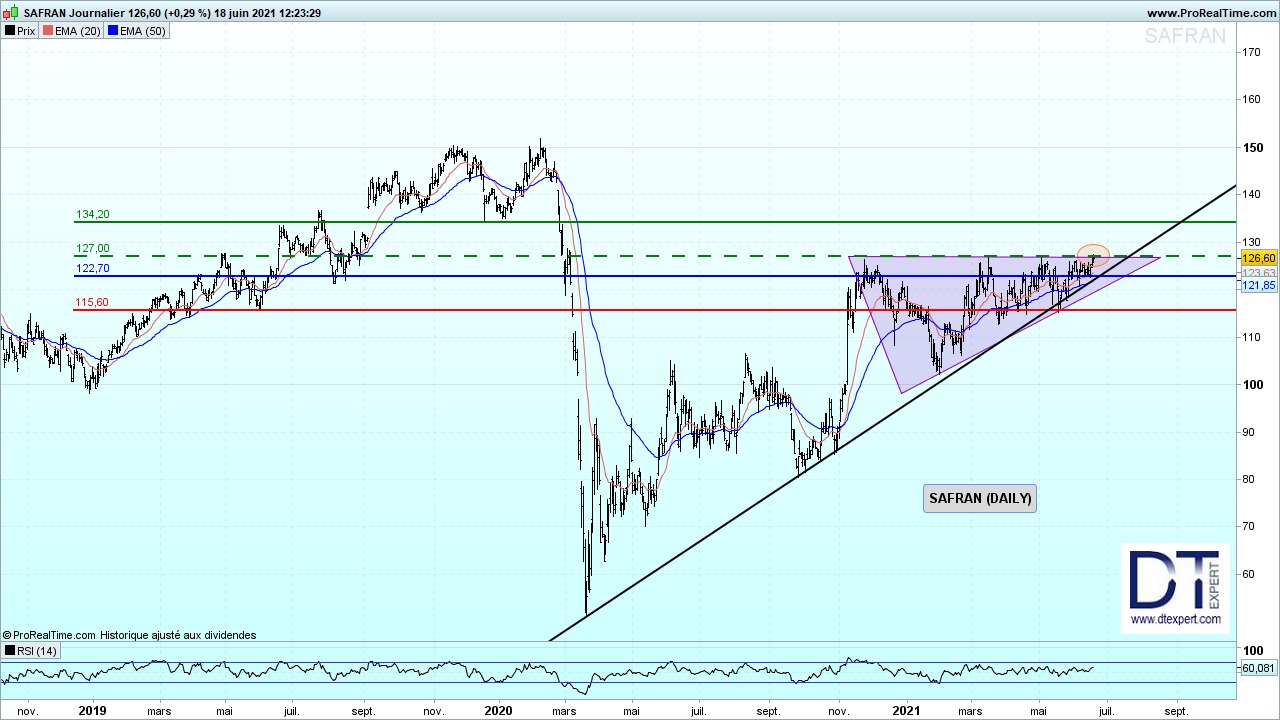Click the ProRealTime.com dividend-adjusted history notice
Viewport: 1280px width, 720px height.
coord(130,635)
